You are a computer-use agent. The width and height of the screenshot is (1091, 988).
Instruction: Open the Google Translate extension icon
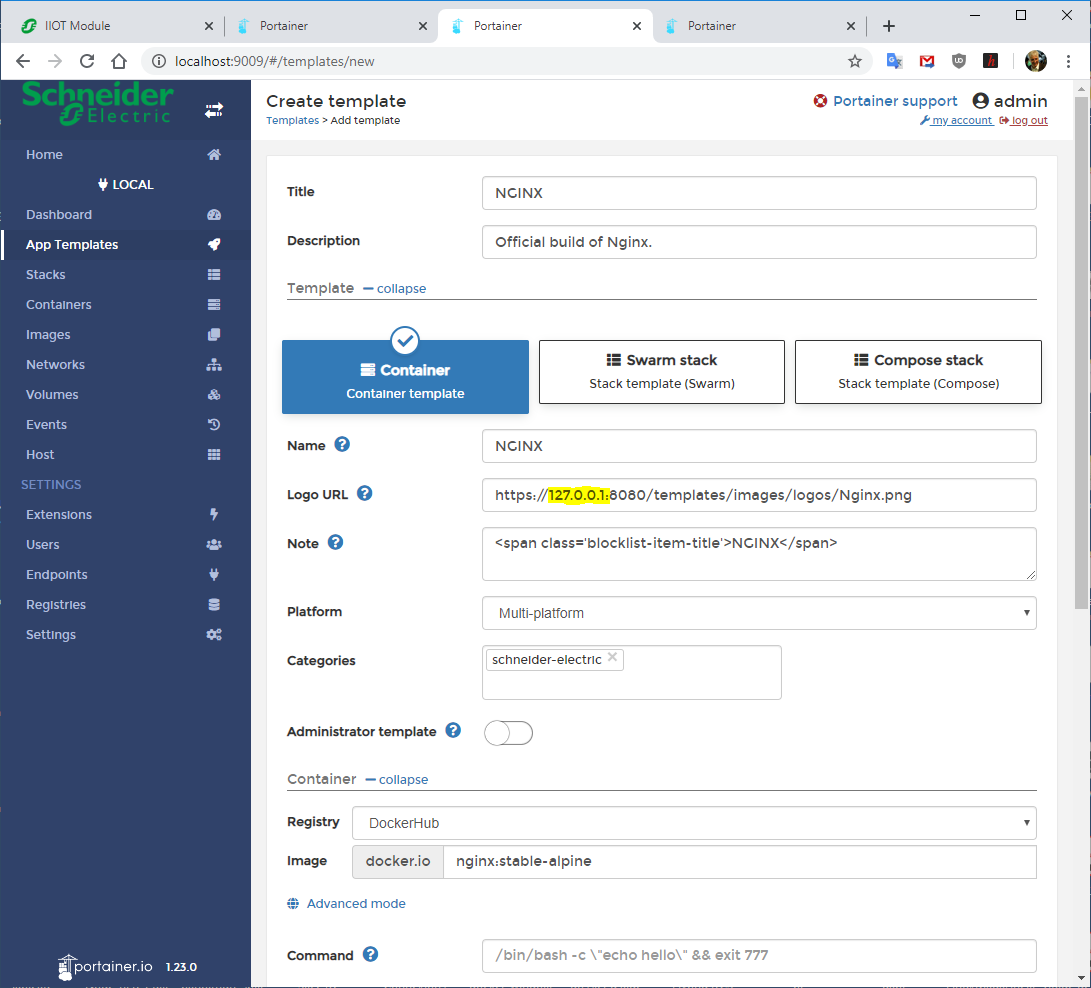(x=894, y=61)
